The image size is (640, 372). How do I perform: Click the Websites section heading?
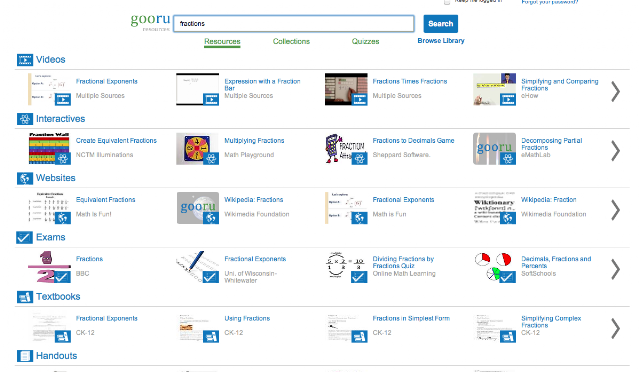56,178
